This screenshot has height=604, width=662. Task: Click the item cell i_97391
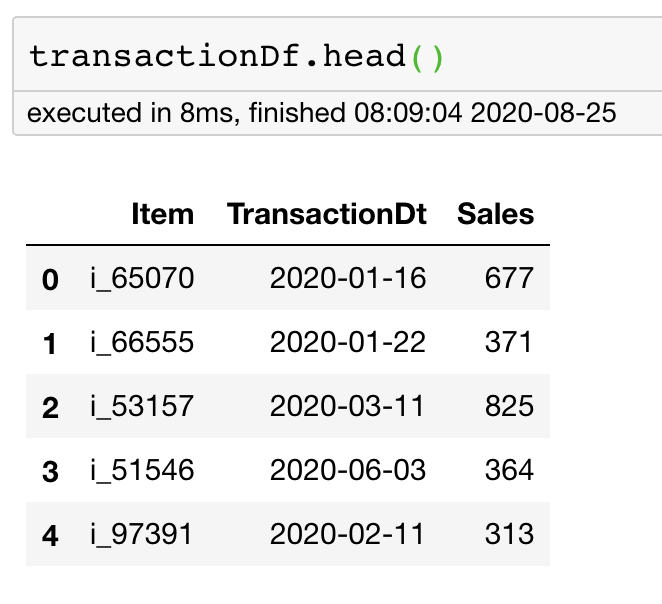click(141, 535)
